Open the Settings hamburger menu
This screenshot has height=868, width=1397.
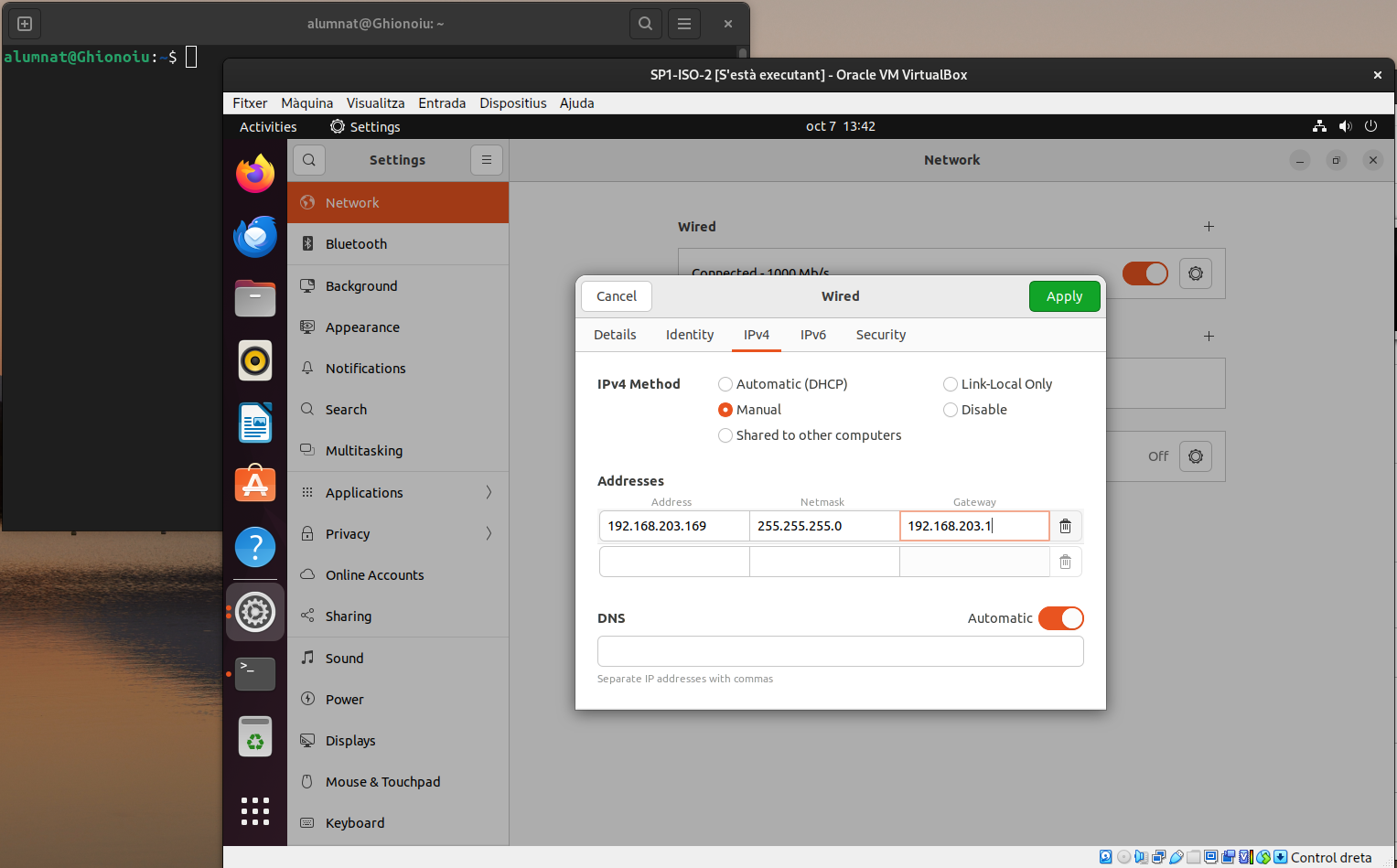click(x=487, y=160)
